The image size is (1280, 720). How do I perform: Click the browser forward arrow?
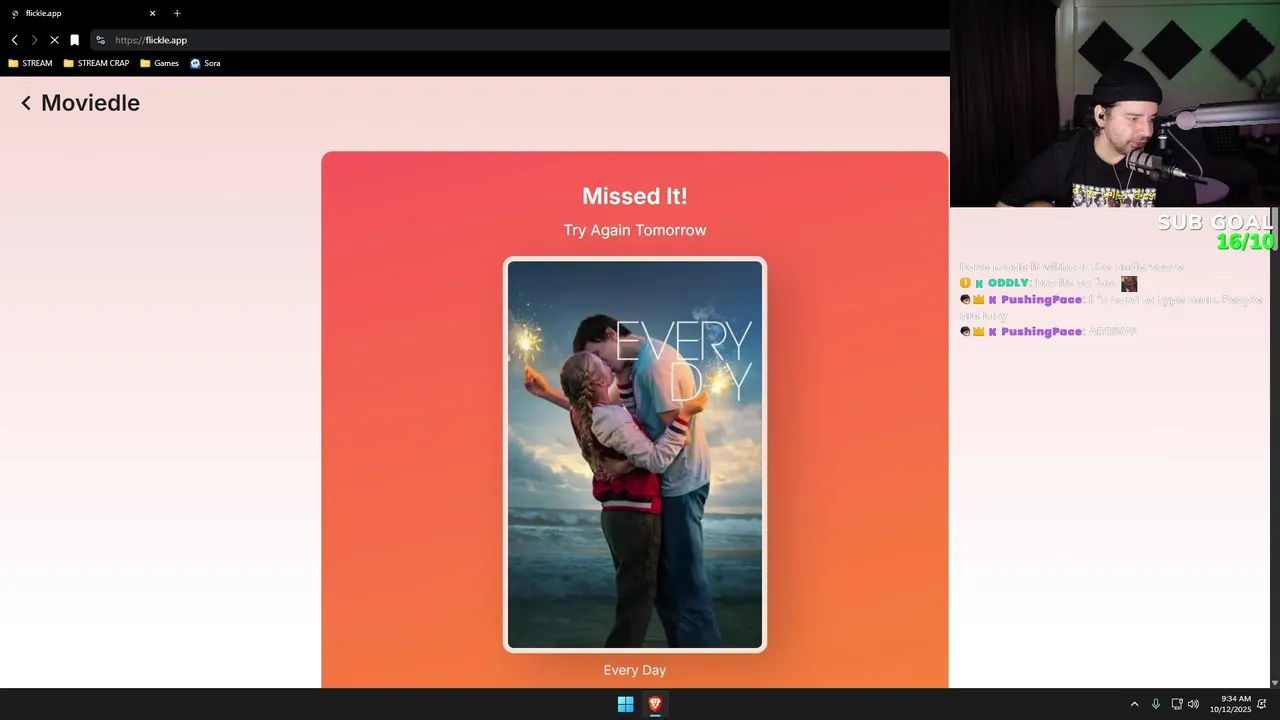tap(34, 40)
